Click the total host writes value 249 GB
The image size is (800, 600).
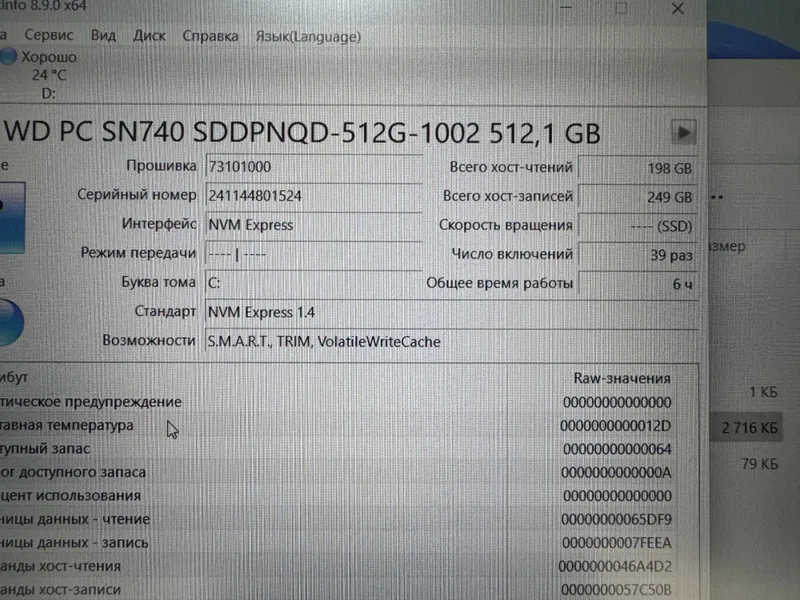coord(638,197)
